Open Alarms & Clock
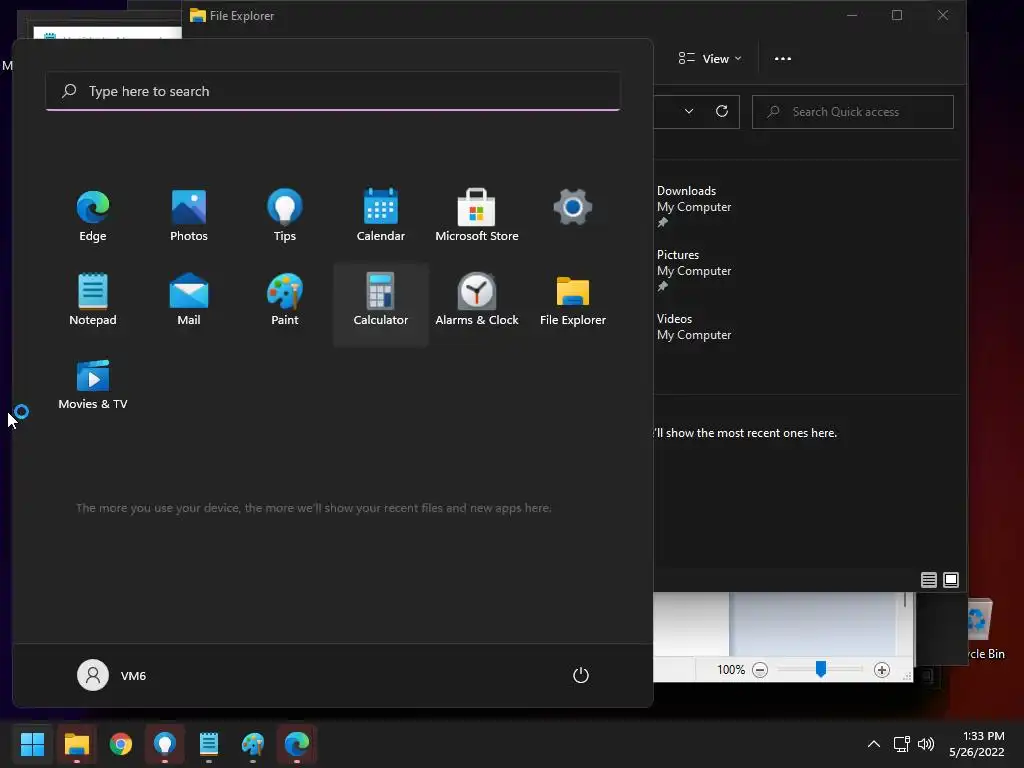 tap(477, 300)
